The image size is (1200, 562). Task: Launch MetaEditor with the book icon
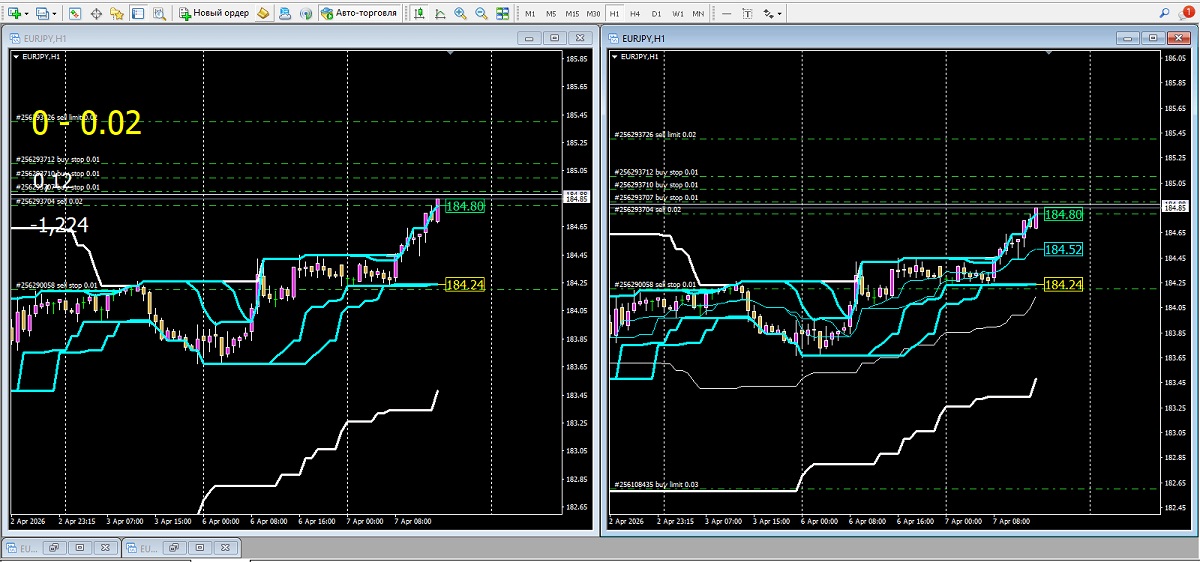tap(263, 14)
